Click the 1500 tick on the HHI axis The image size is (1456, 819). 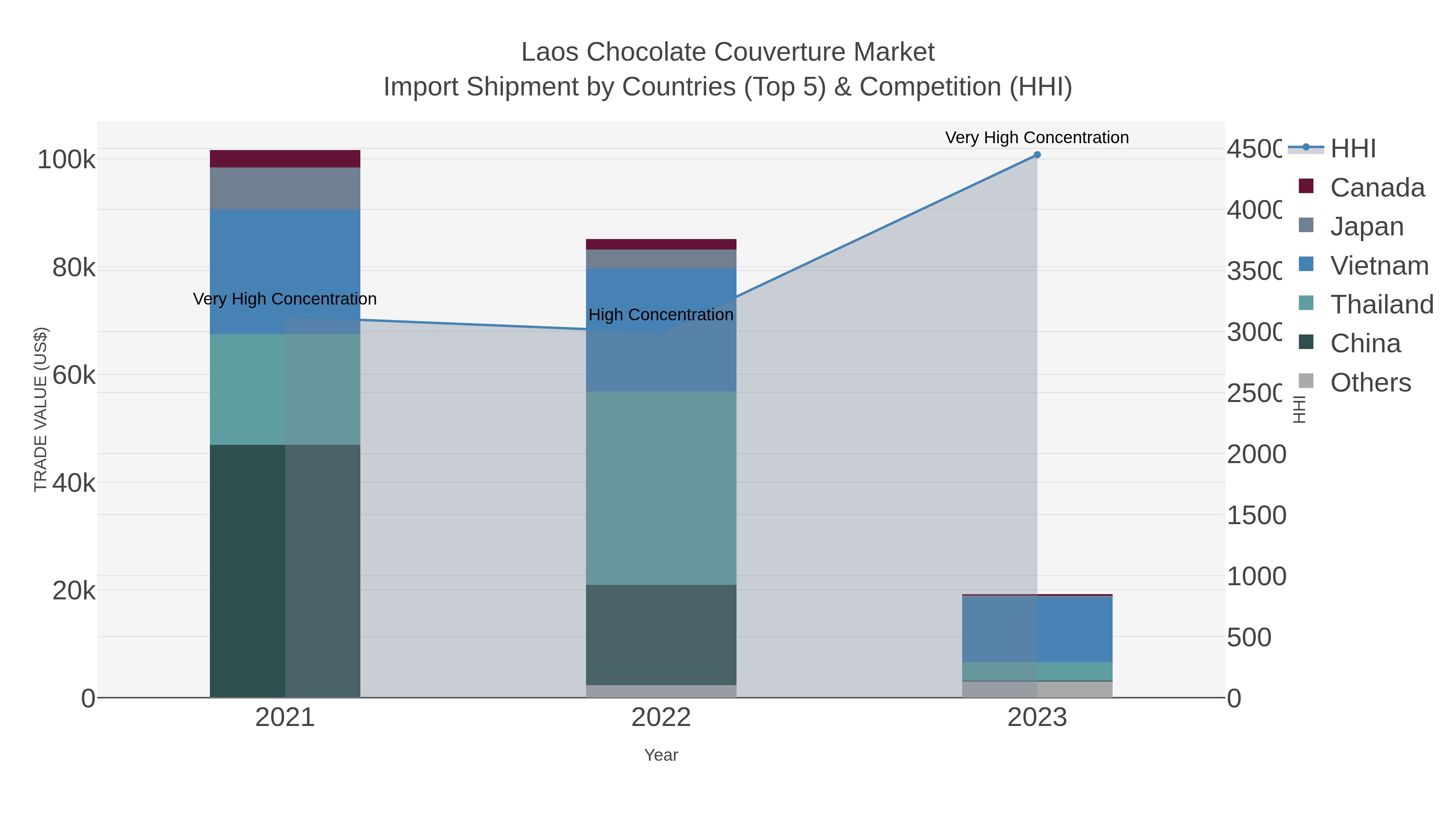point(1257,516)
